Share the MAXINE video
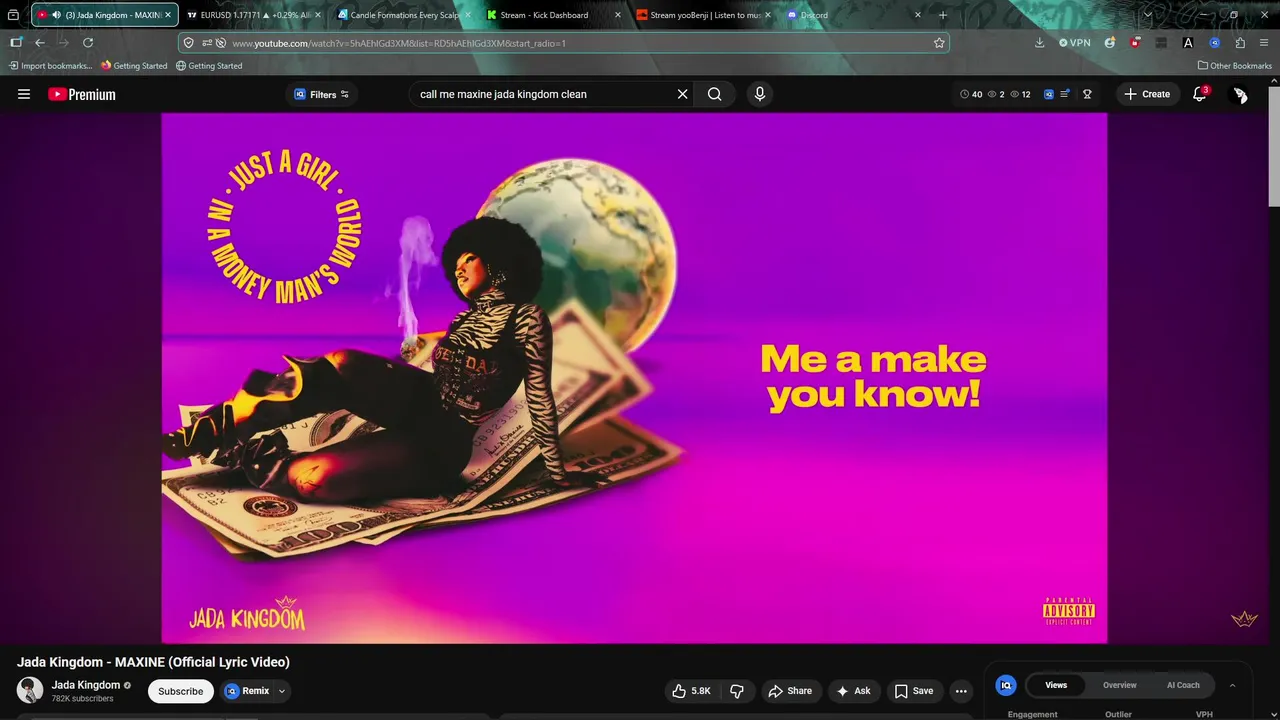1280x720 pixels. (x=789, y=691)
